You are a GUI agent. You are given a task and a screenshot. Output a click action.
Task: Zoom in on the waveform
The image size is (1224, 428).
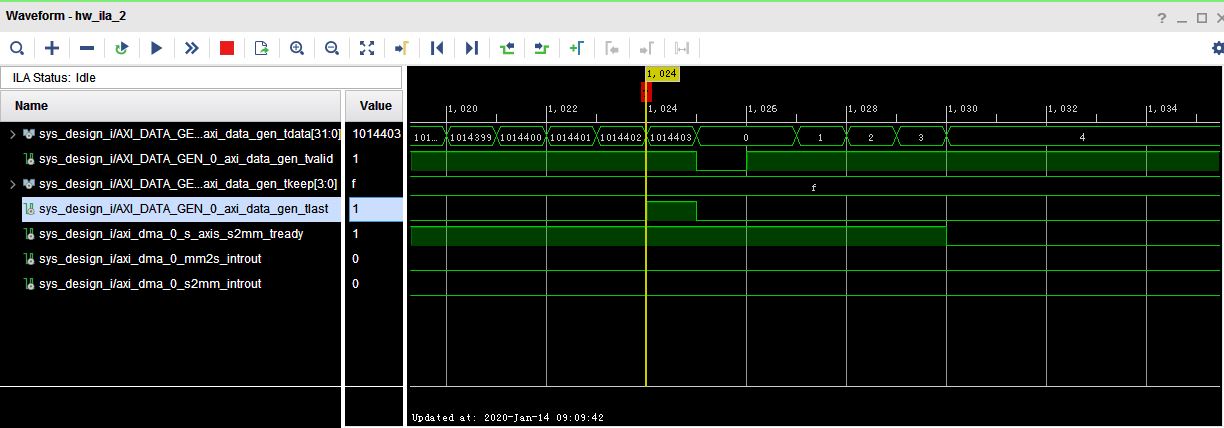[x=297, y=47]
